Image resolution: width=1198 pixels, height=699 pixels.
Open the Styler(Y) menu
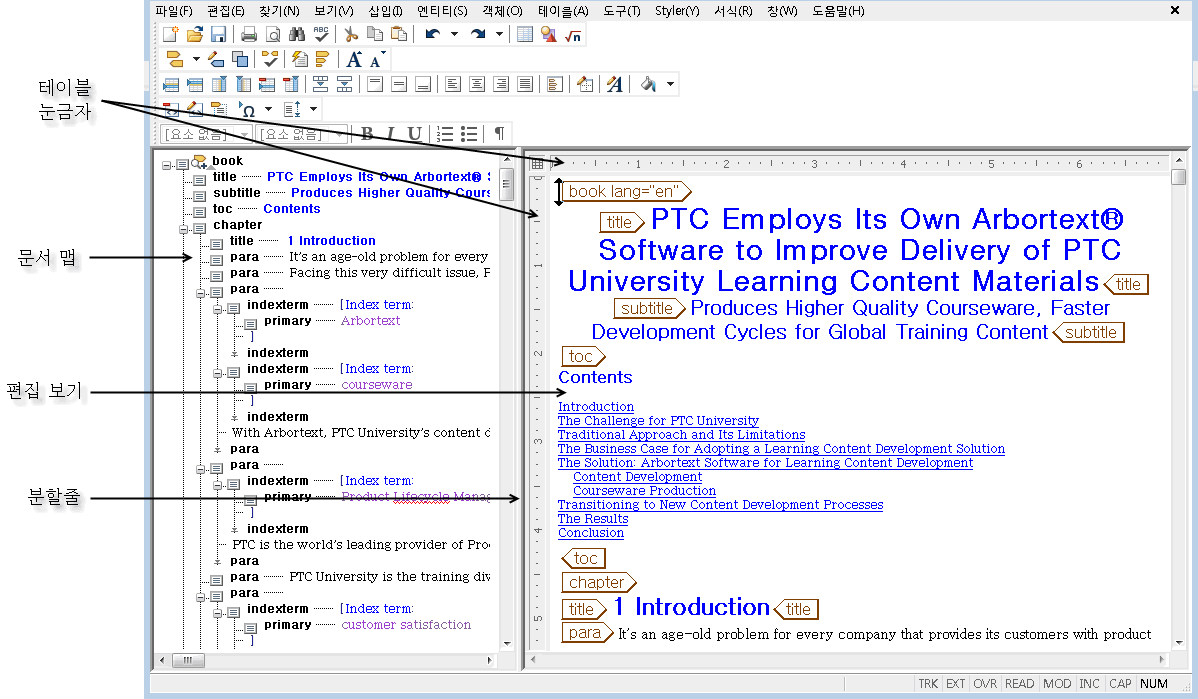tap(677, 11)
